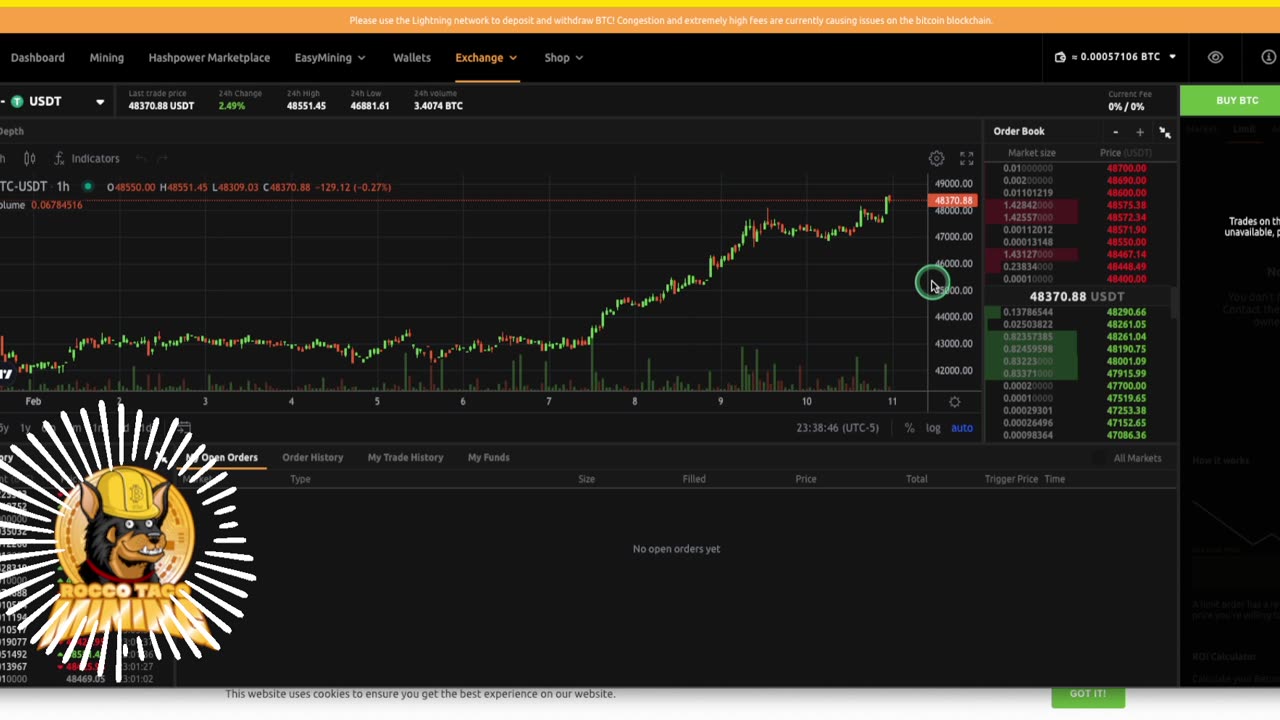Expand the Exchange menu
This screenshot has width=1280, height=720.
486,57
